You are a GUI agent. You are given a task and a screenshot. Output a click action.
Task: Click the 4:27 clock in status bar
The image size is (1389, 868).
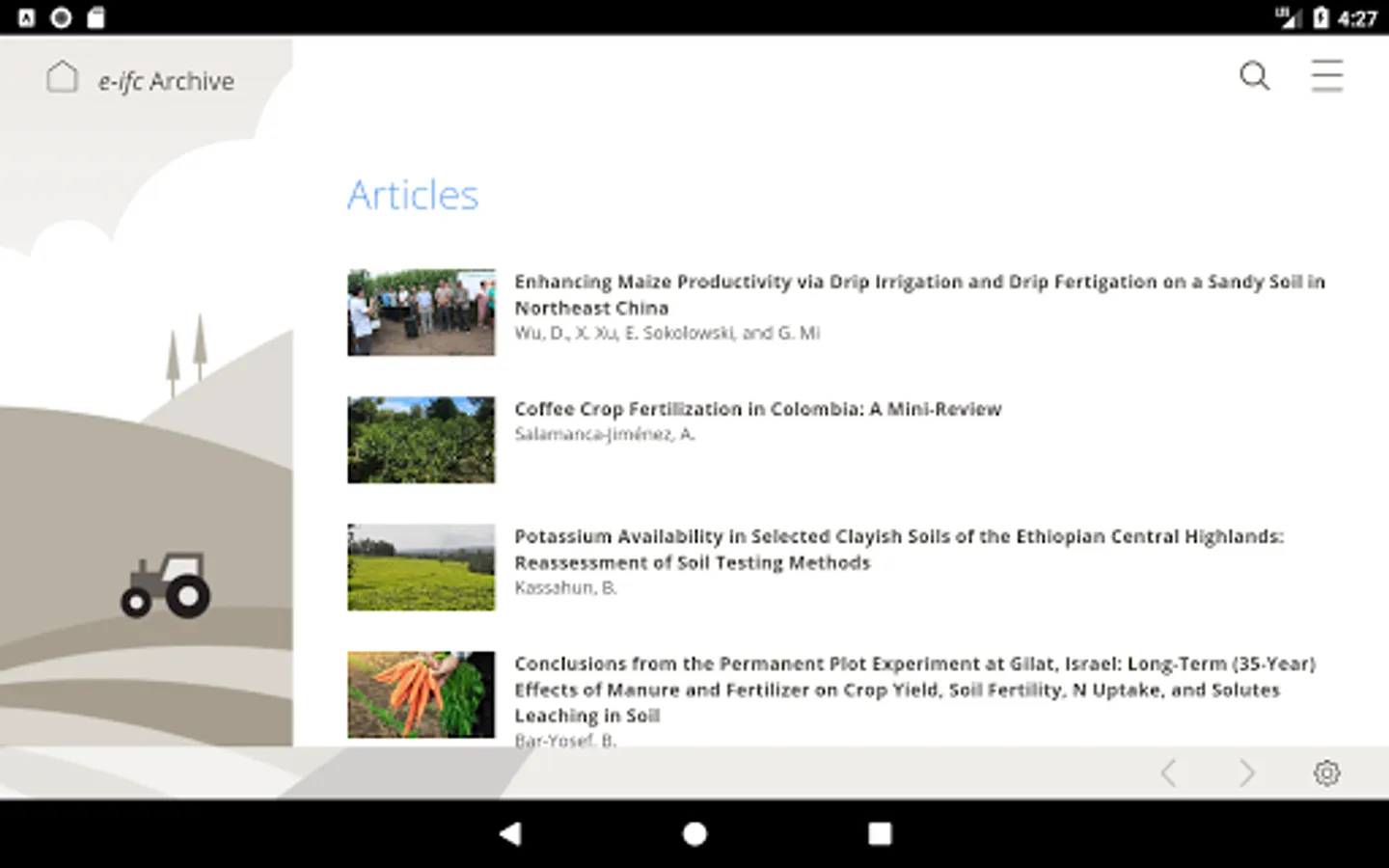[1358, 18]
